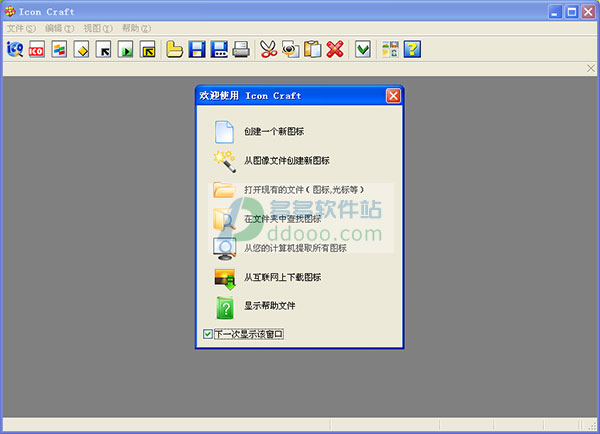The height and width of the screenshot is (434, 600).
Task: Click the yellow diamond toolbar icon
Action: pyautogui.click(x=81, y=49)
